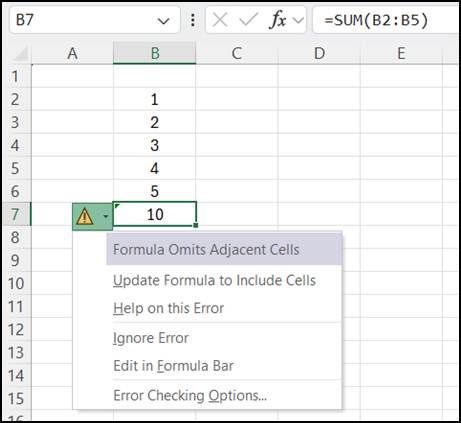The width and height of the screenshot is (461, 423).
Task: Click the Cancel X icon in formula bar
Action: (x=220, y=20)
